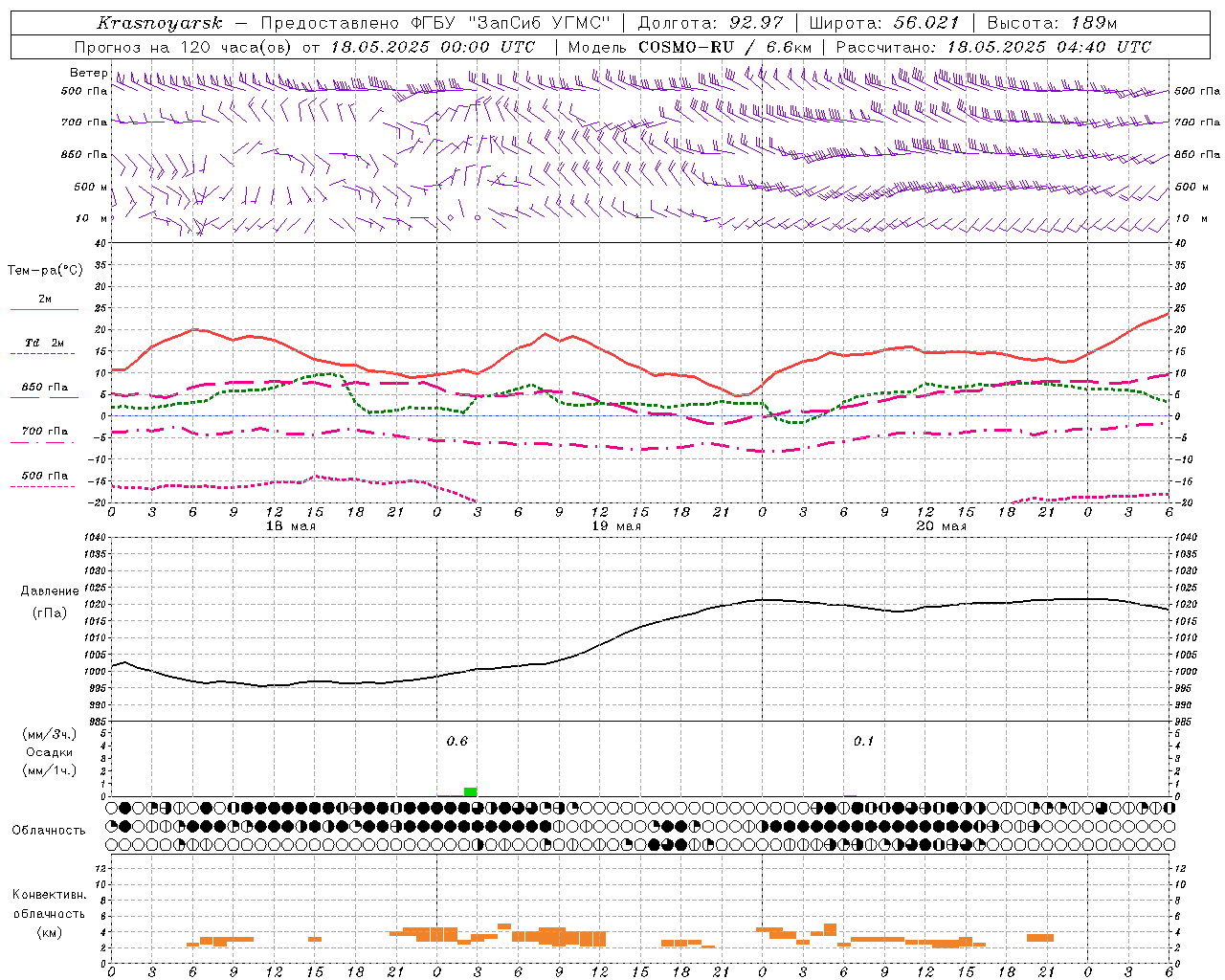This screenshot has height=980, width=1225.
Task: Click the Осадки precipitation label
Action: 50,752
